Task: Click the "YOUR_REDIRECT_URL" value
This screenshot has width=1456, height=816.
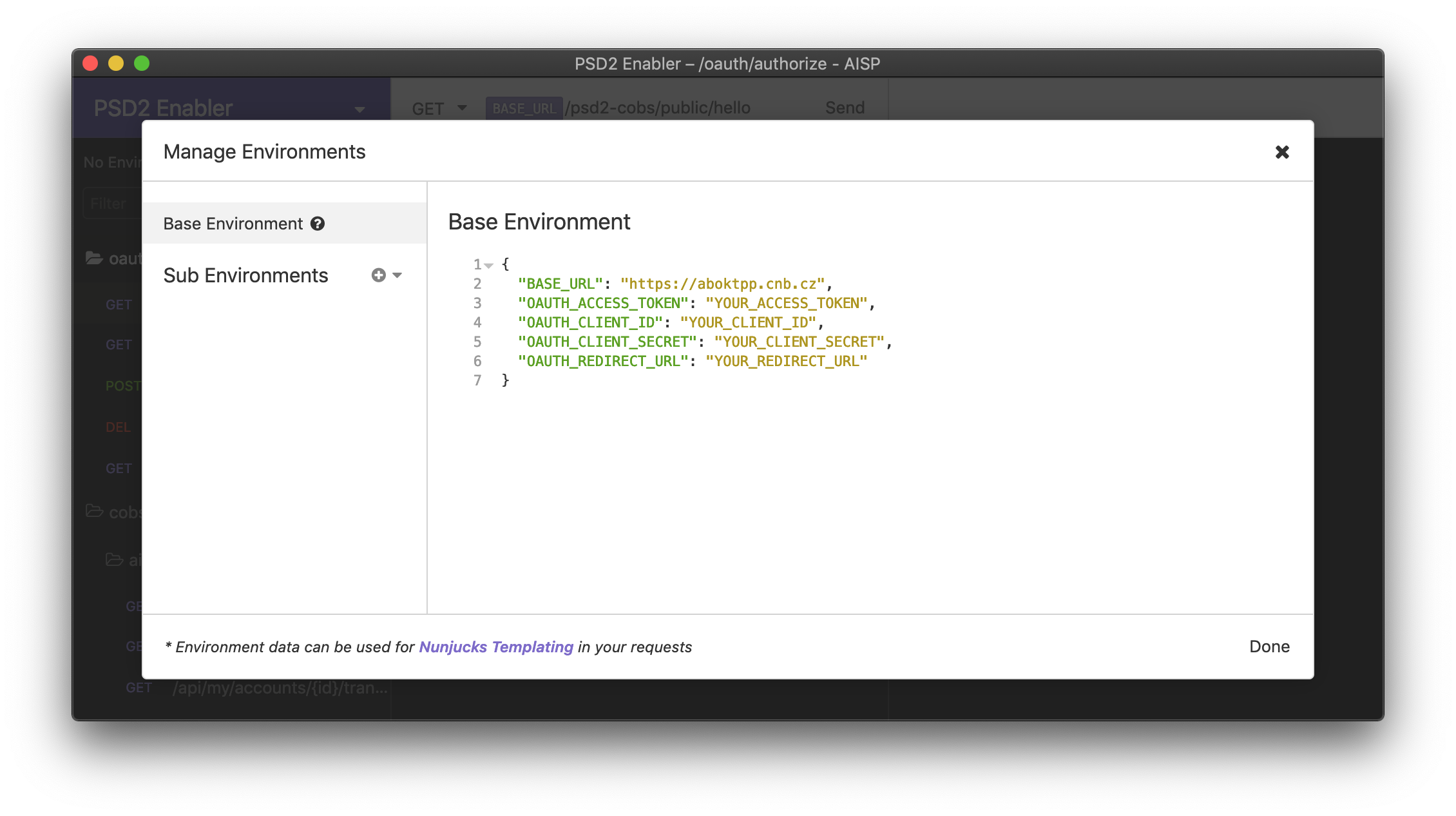Action: [x=787, y=361]
